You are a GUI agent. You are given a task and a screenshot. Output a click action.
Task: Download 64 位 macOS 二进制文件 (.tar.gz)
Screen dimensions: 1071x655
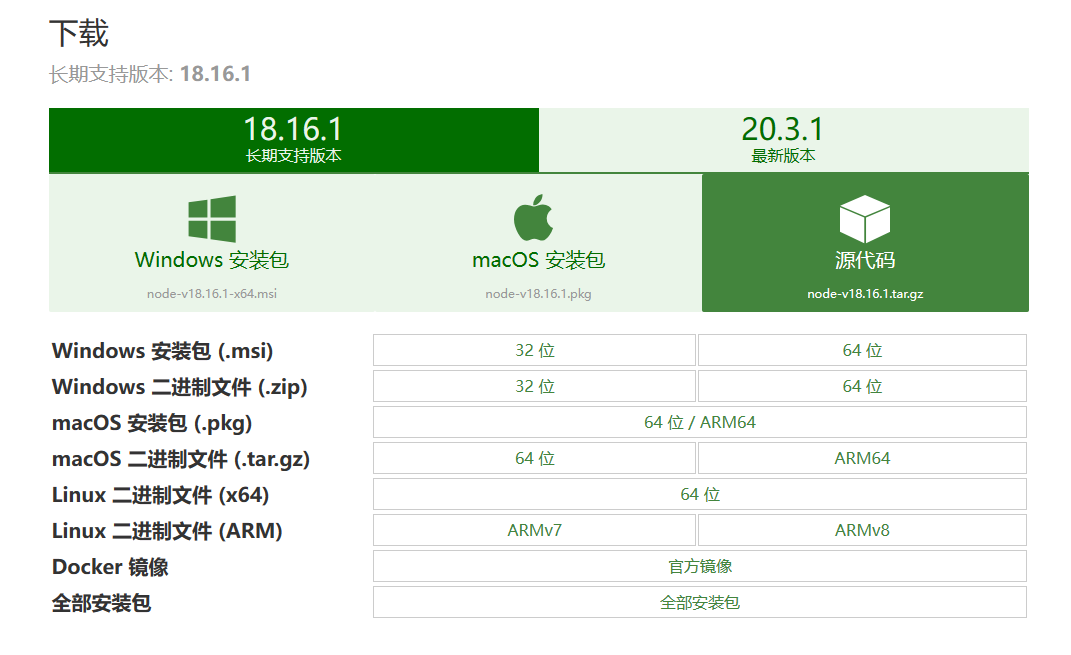pyautogui.click(x=534, y=458)
